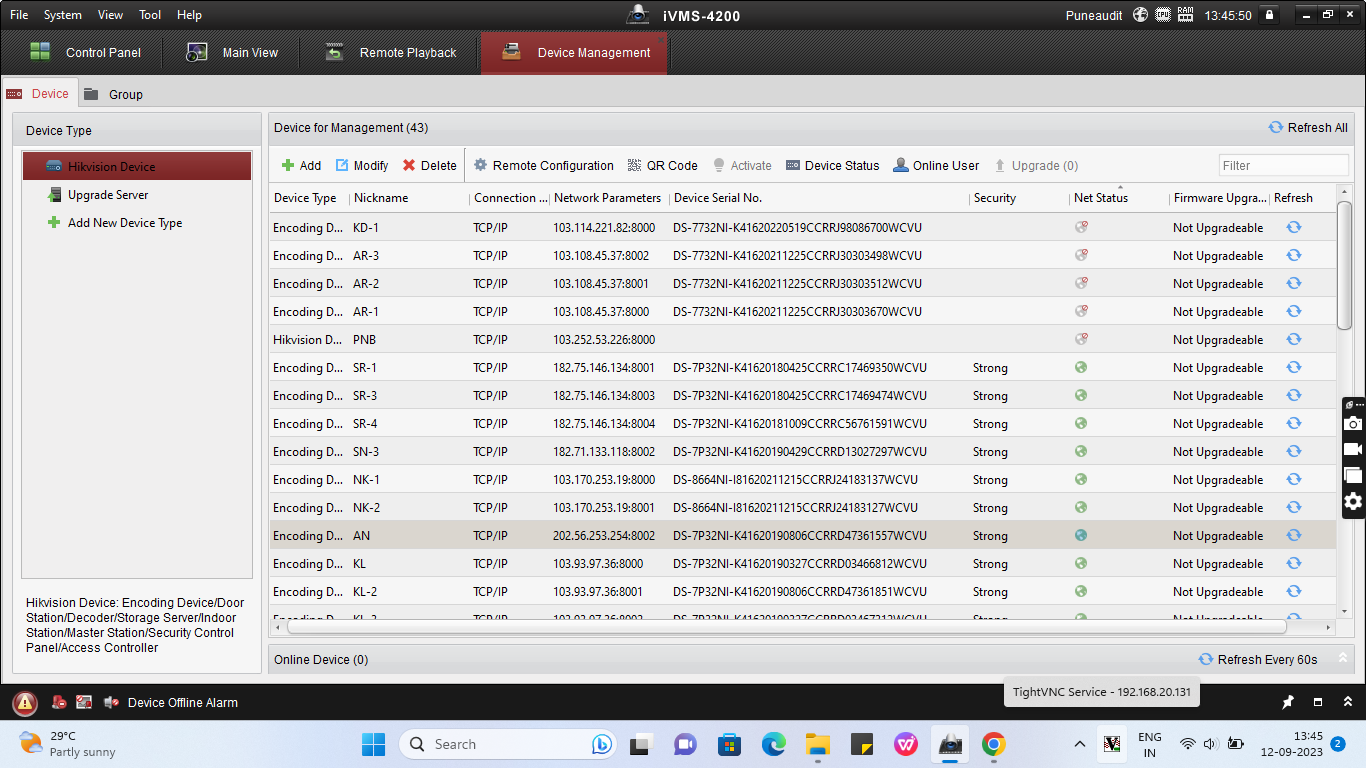Viewport: 1366px width, 768px height.
Task: Click the Windows taskbar Search box
Action: pos(507,744)
